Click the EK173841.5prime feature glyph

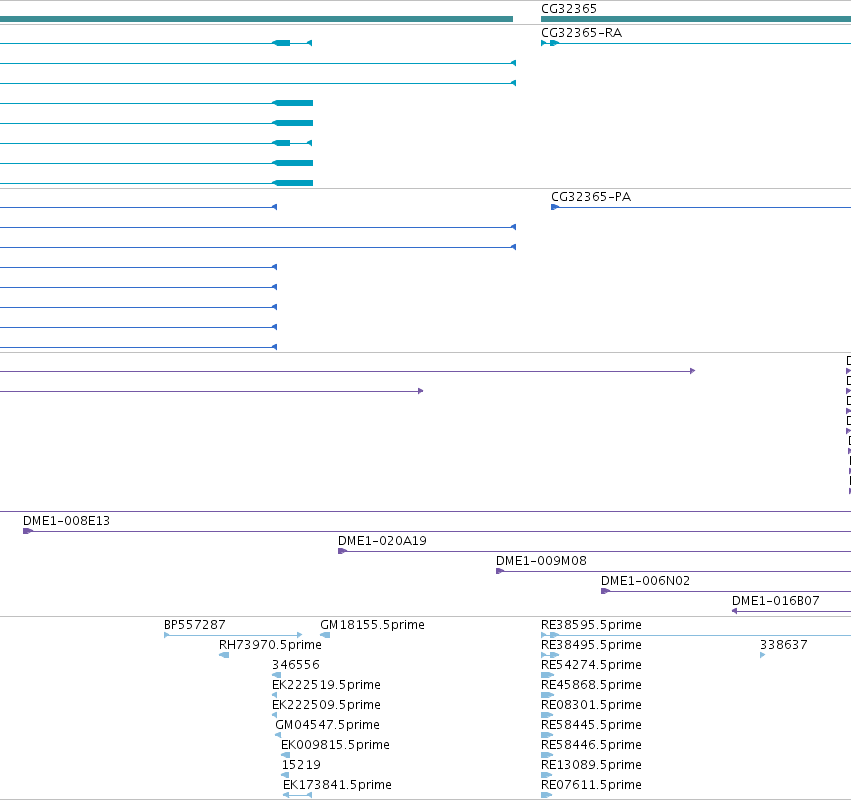297,796
